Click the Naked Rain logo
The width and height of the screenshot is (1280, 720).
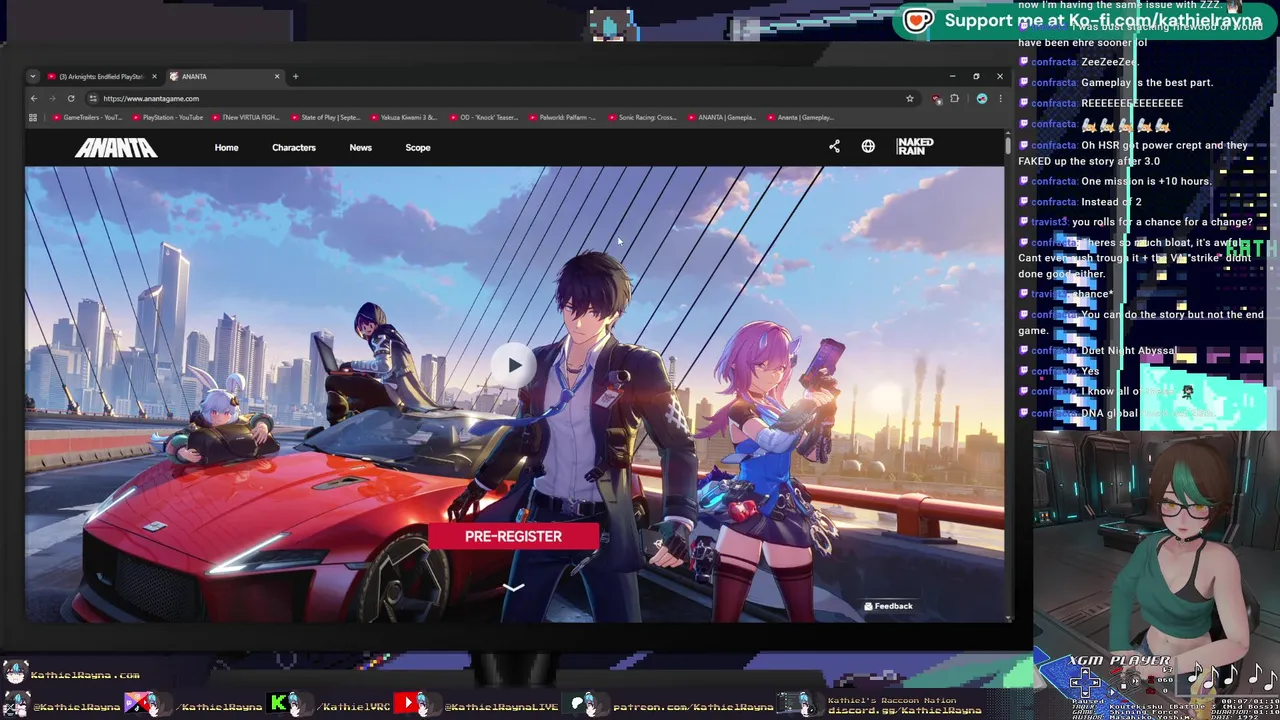(915, 147)
